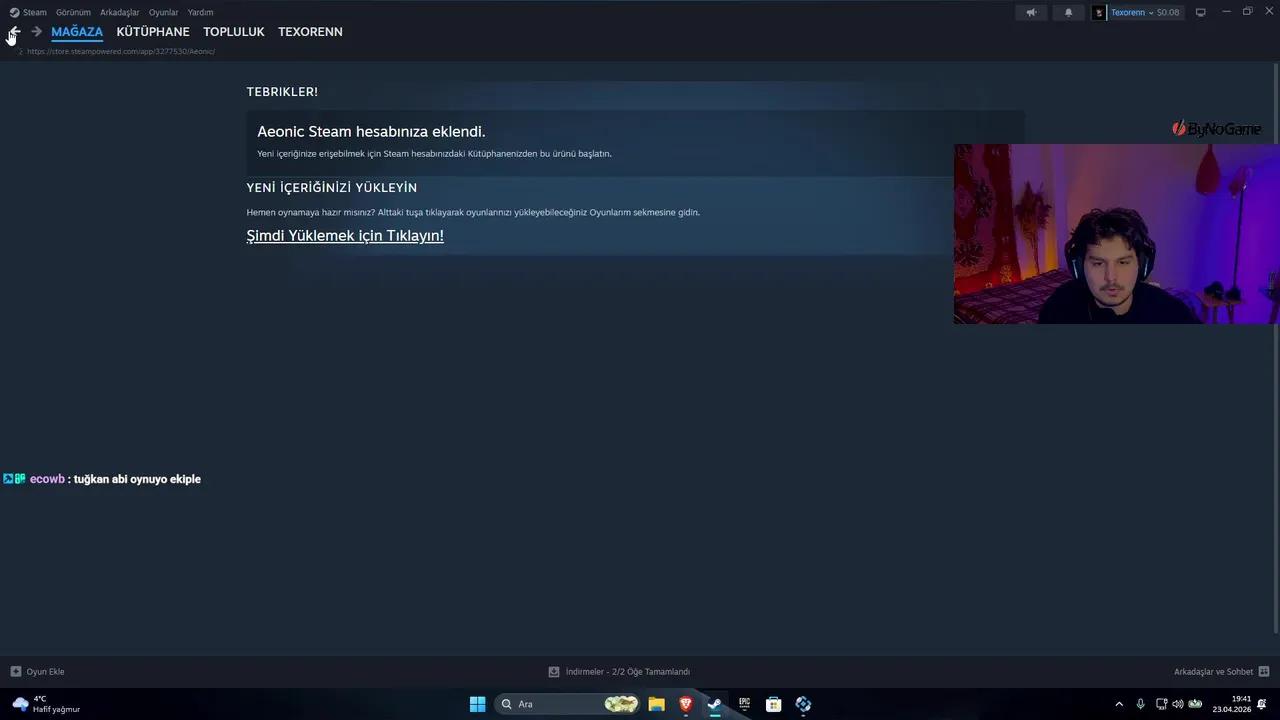Click the TEBRİKLER! heading
This screenshot has height=720, width=1280.
(282, 92)
